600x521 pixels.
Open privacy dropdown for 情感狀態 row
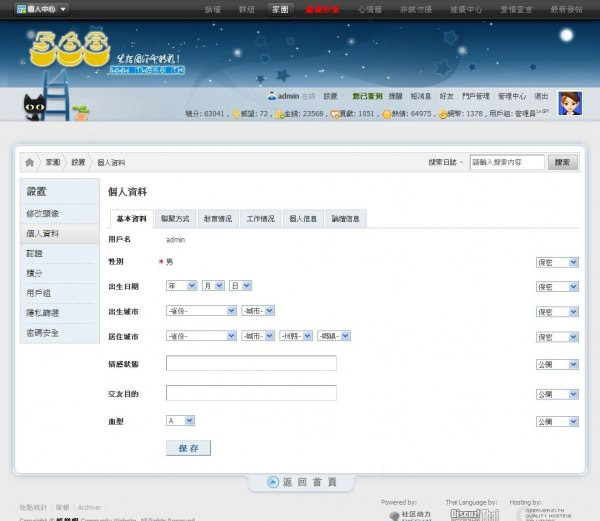pyautogui.click(x=557, y=365)
